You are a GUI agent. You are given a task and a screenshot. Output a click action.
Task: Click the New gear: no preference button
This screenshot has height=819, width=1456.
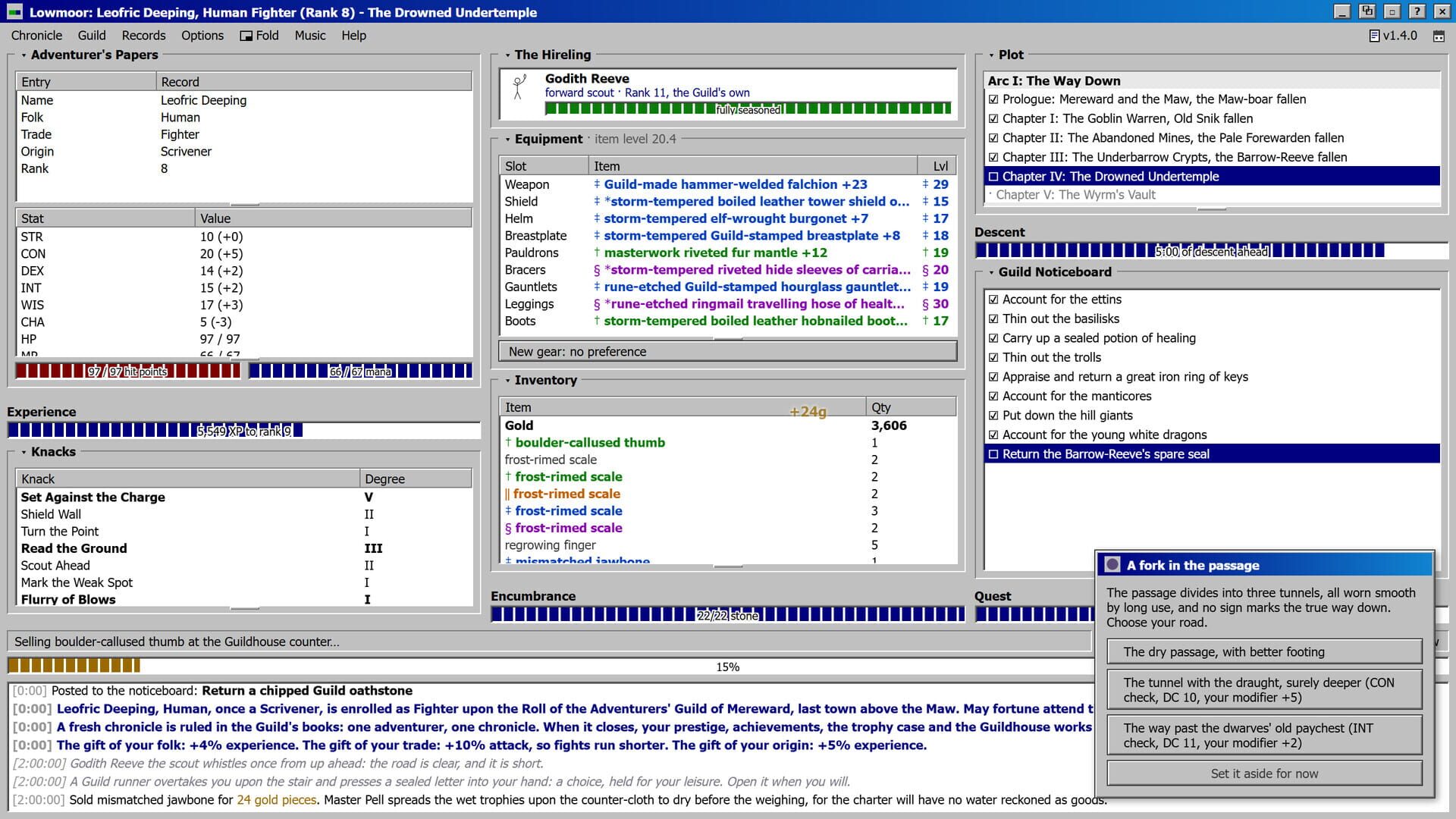pos(728,352)
